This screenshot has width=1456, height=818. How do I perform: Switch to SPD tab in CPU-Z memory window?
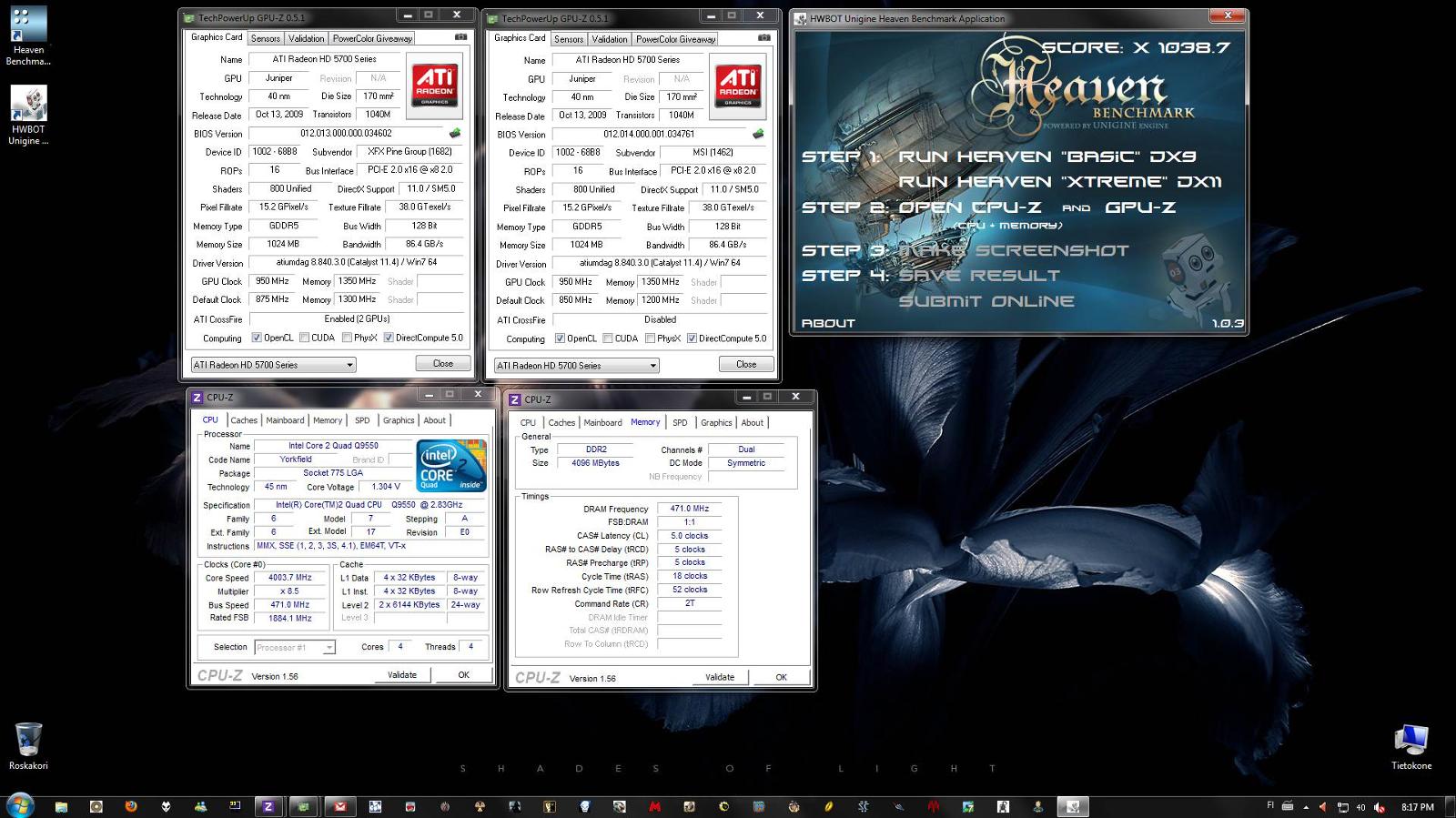click(680, 422)
